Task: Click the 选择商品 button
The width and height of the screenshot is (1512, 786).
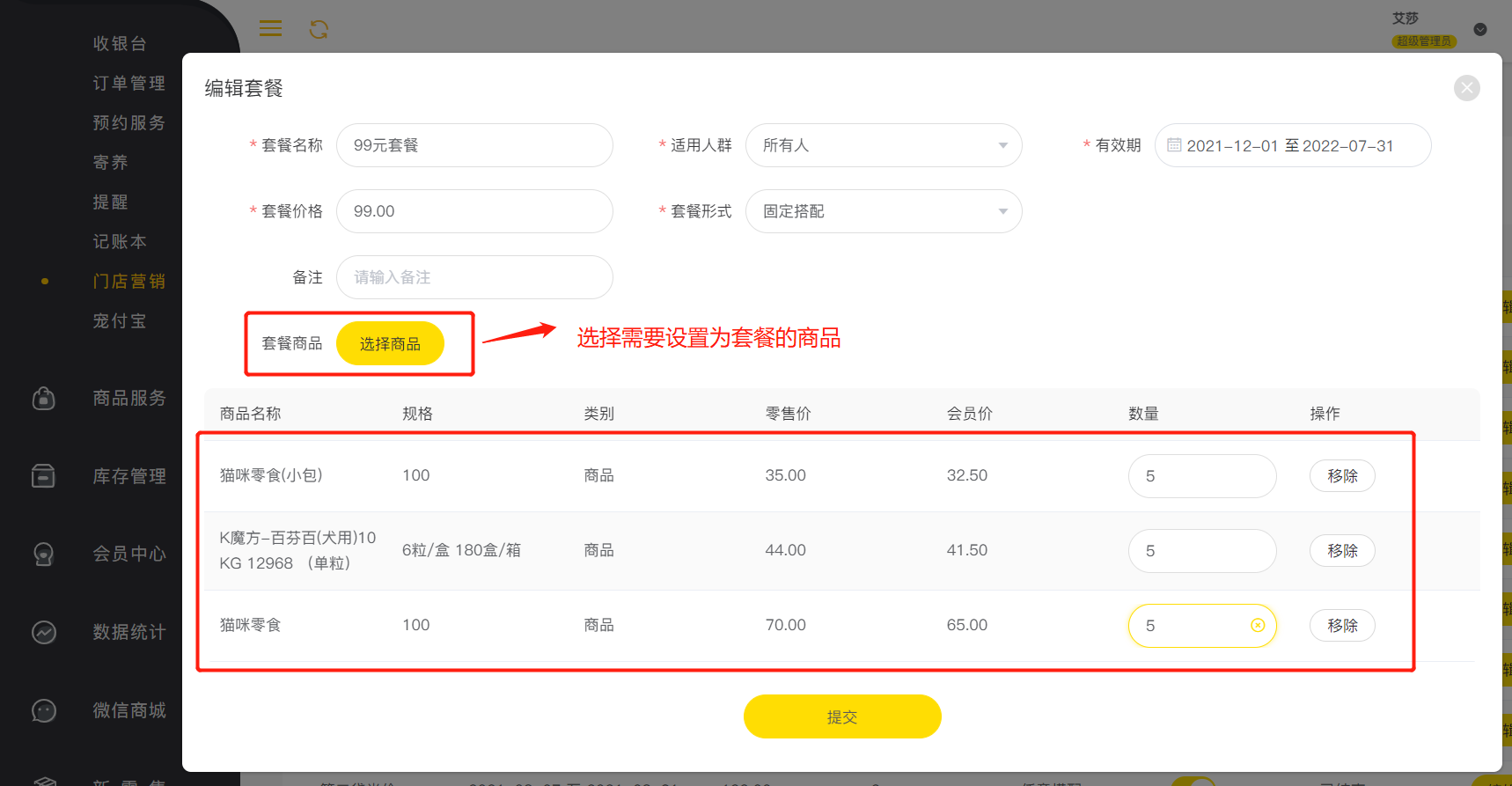Action: click(x=390, y=343)
